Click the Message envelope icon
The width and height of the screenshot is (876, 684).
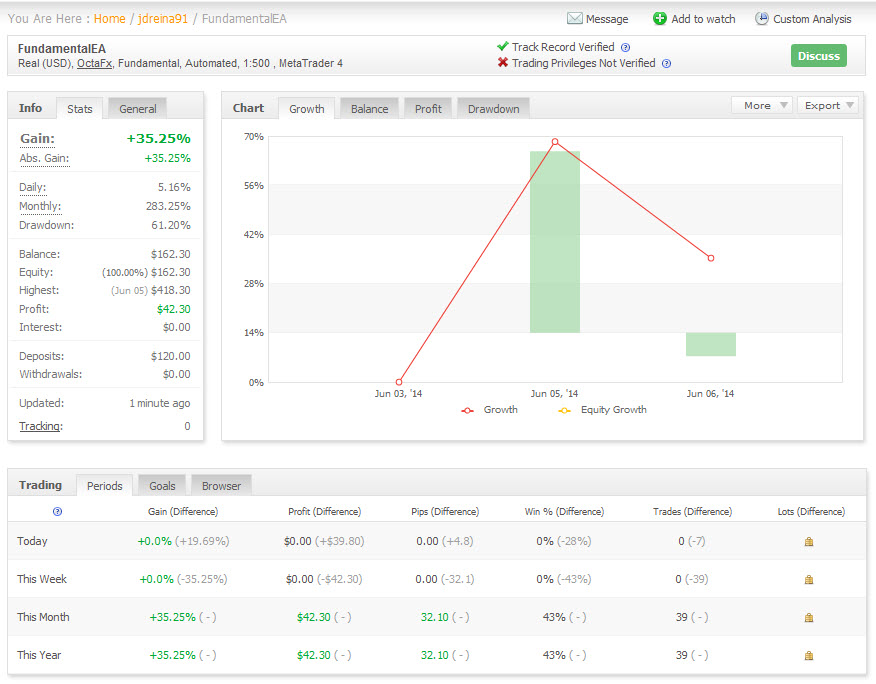tap(574, 19)
